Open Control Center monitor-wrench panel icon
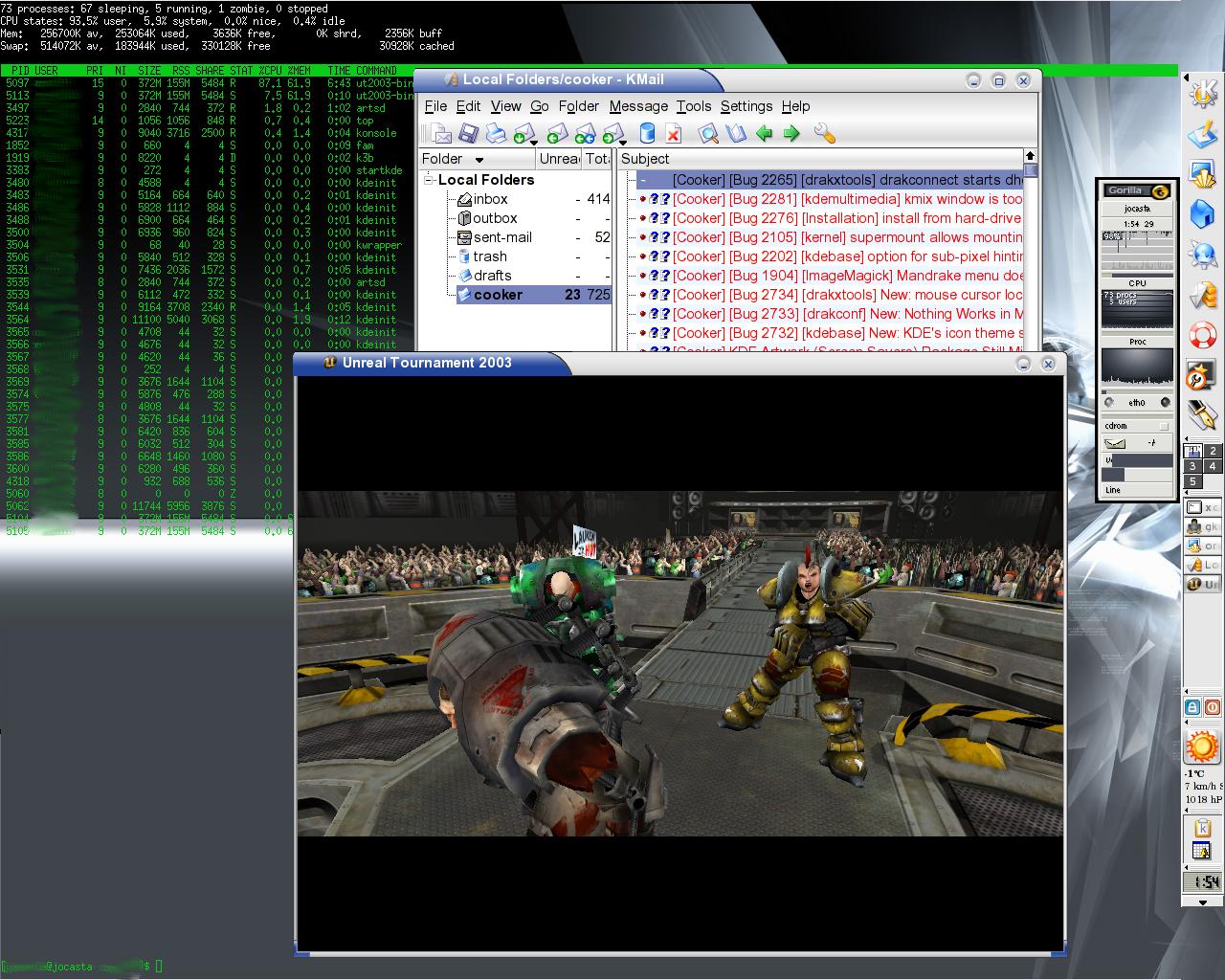 (x=1202, y=376)
